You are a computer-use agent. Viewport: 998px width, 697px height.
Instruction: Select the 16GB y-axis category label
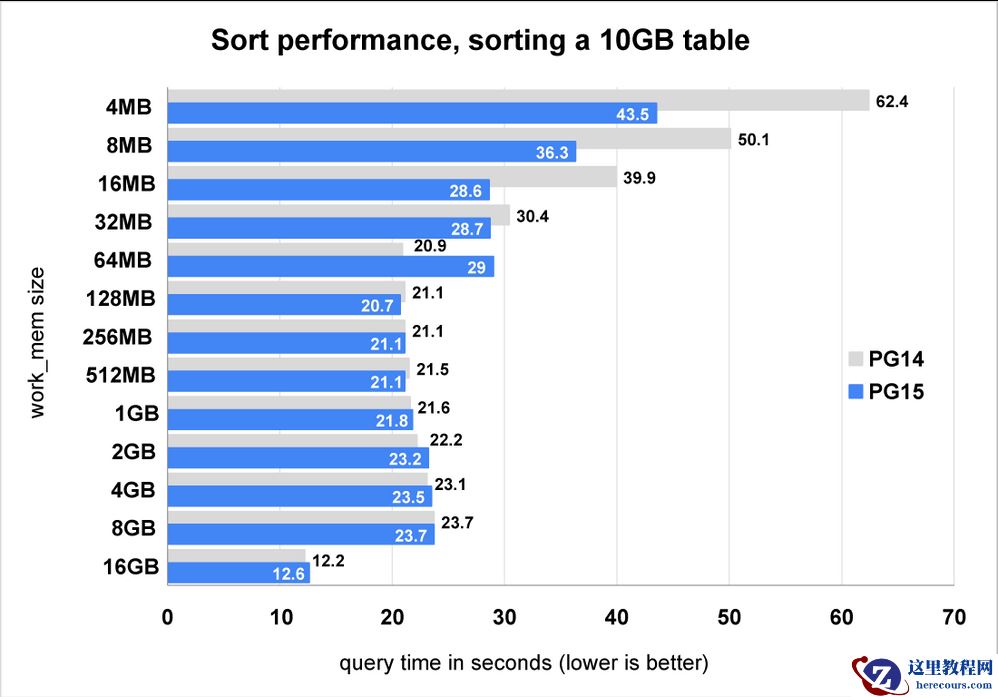tap(131, 567)
